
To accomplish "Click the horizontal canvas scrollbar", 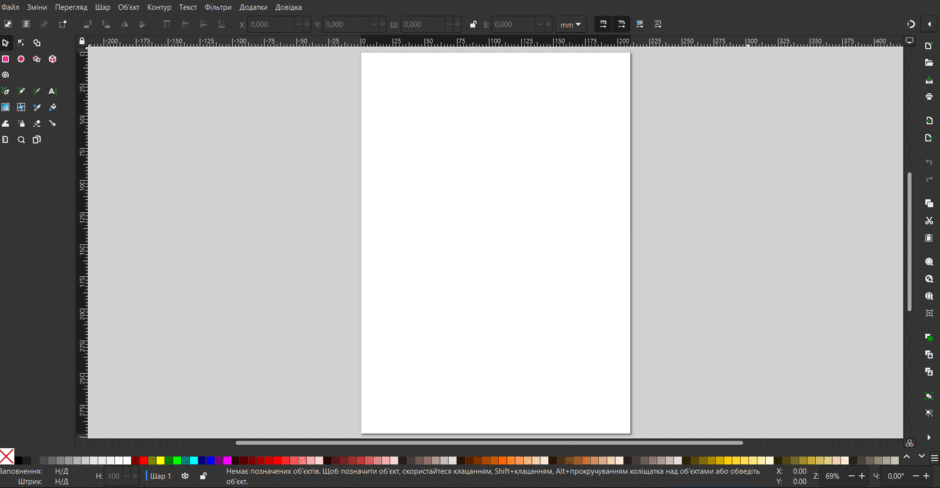I will pos(489,443).
